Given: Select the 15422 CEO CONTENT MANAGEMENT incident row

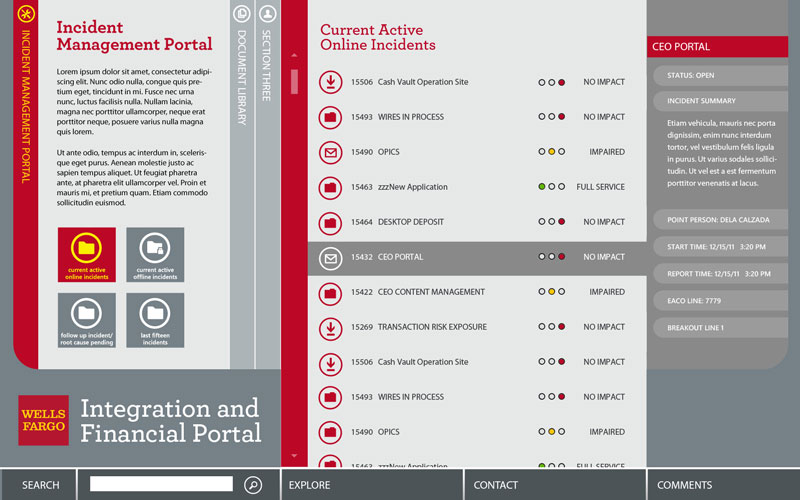Looking at the screenshot, I should pos(477,292).
